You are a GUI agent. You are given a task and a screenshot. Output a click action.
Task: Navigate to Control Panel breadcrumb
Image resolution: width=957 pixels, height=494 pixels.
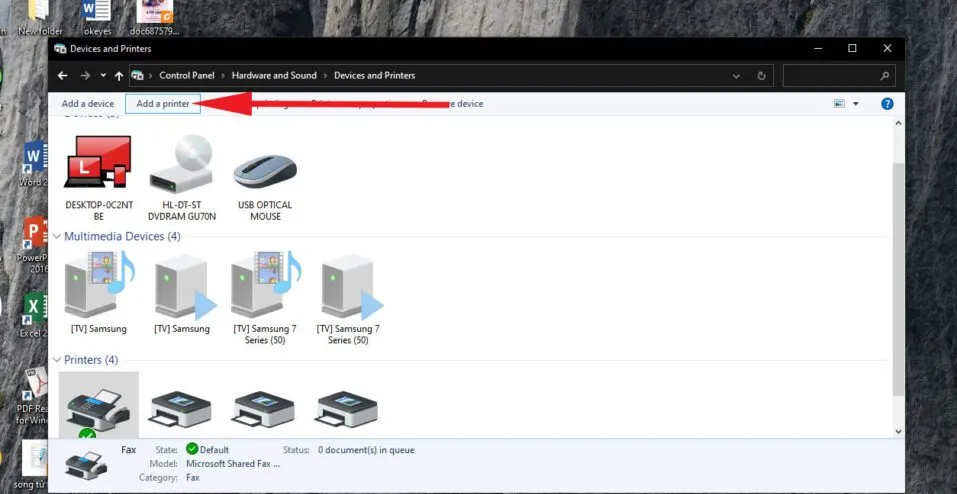[x=189, y=76]
